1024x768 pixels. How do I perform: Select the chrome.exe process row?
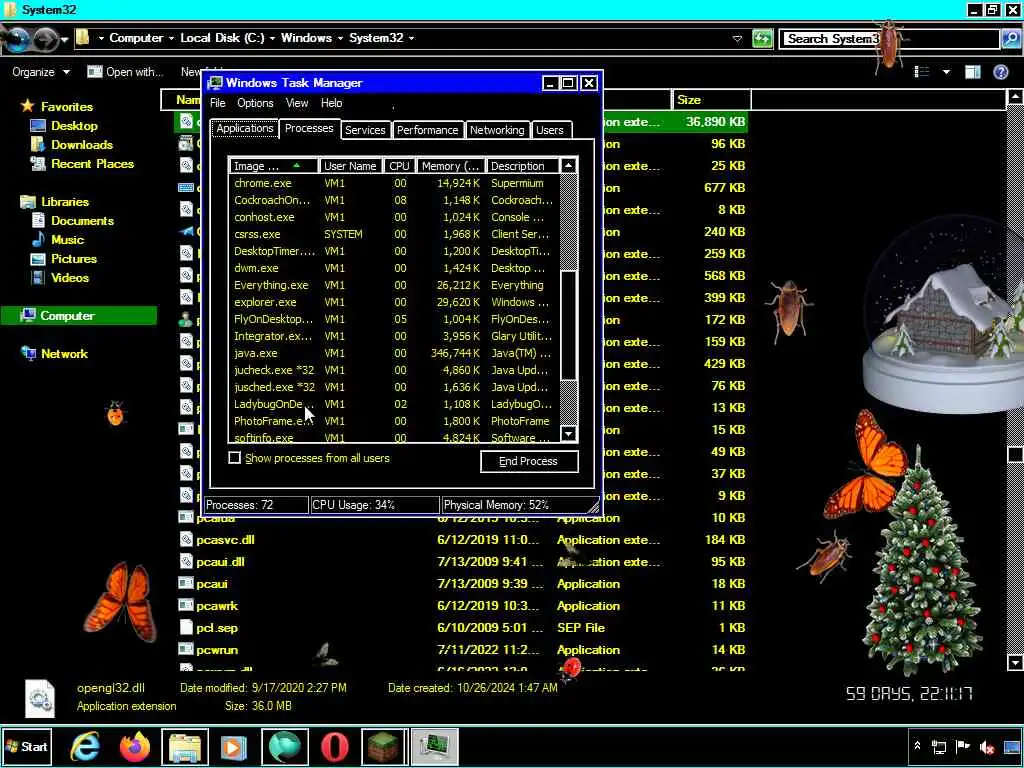394,184
